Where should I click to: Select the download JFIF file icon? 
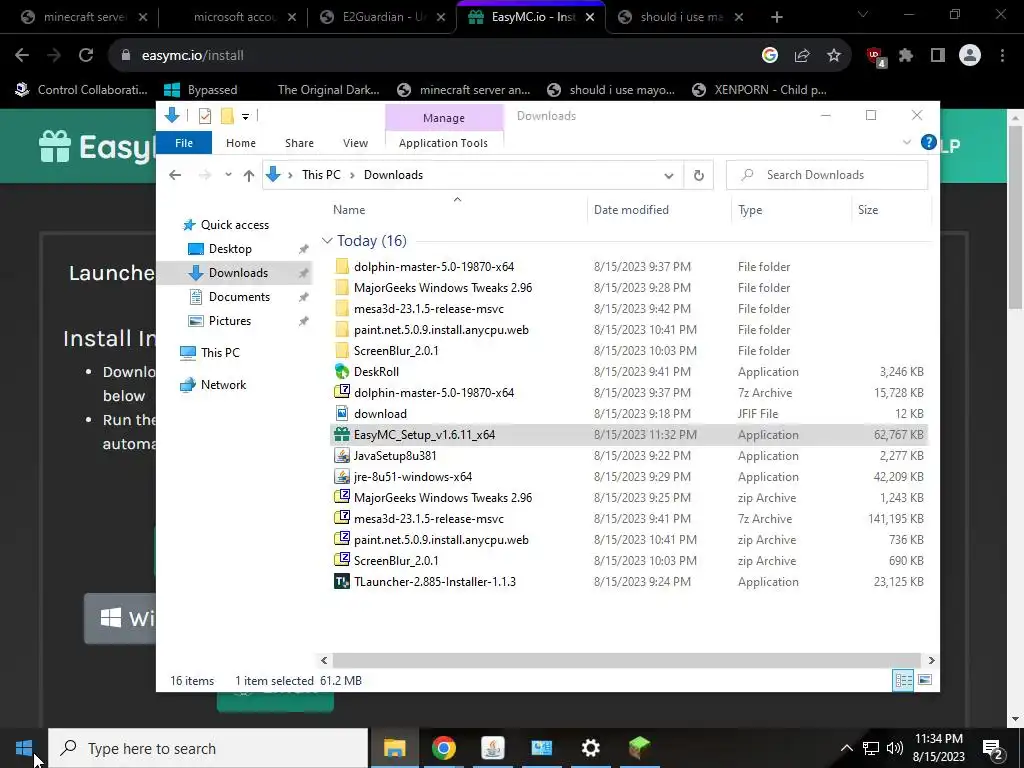(342, 413)
